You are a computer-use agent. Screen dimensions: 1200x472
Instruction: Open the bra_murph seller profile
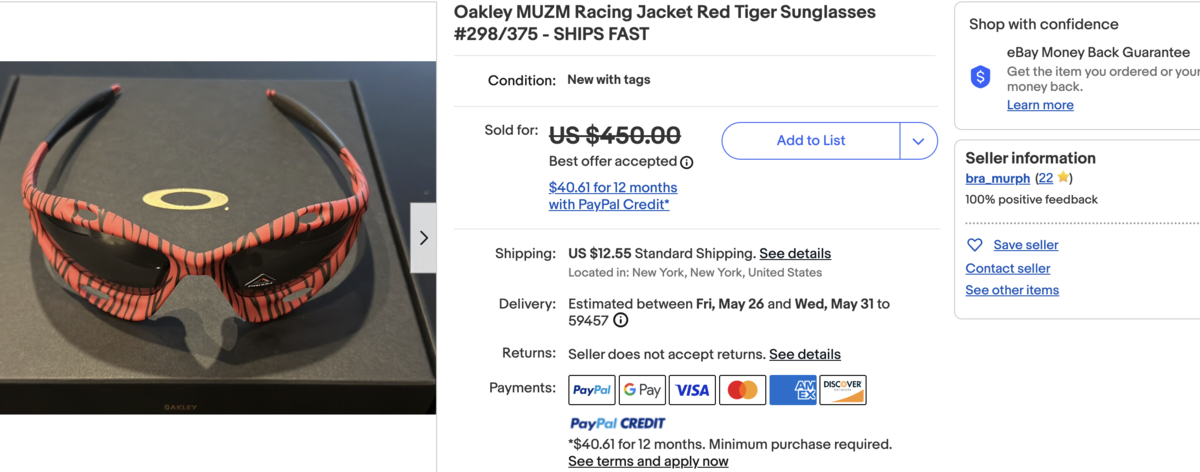[997, 178]
